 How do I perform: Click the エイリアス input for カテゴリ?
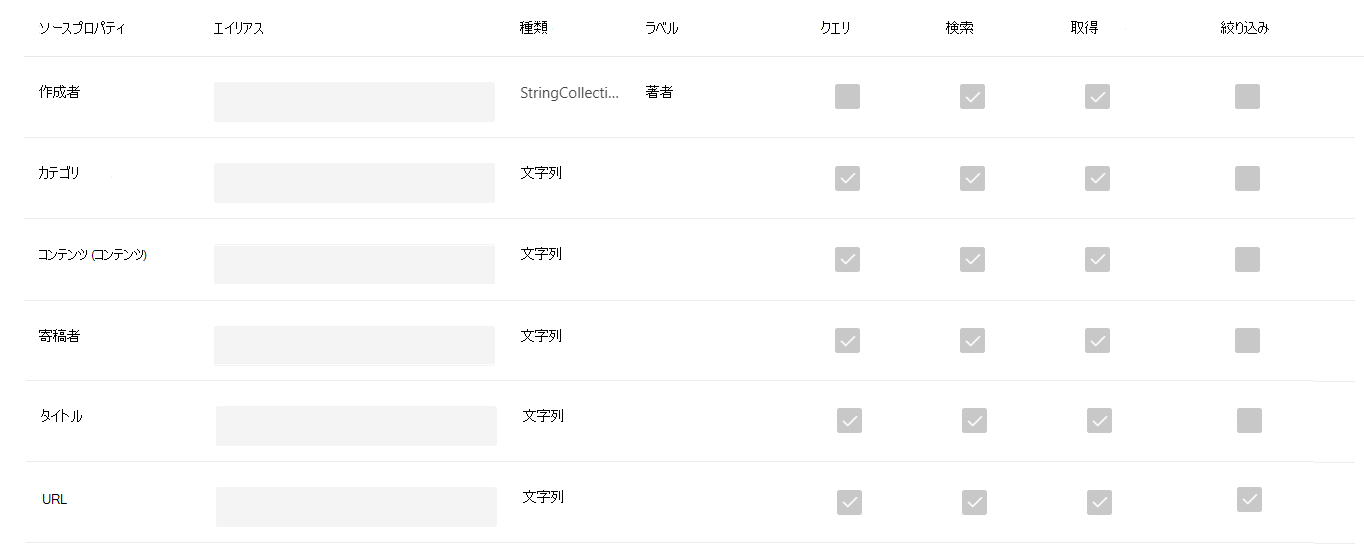[354, 183]
